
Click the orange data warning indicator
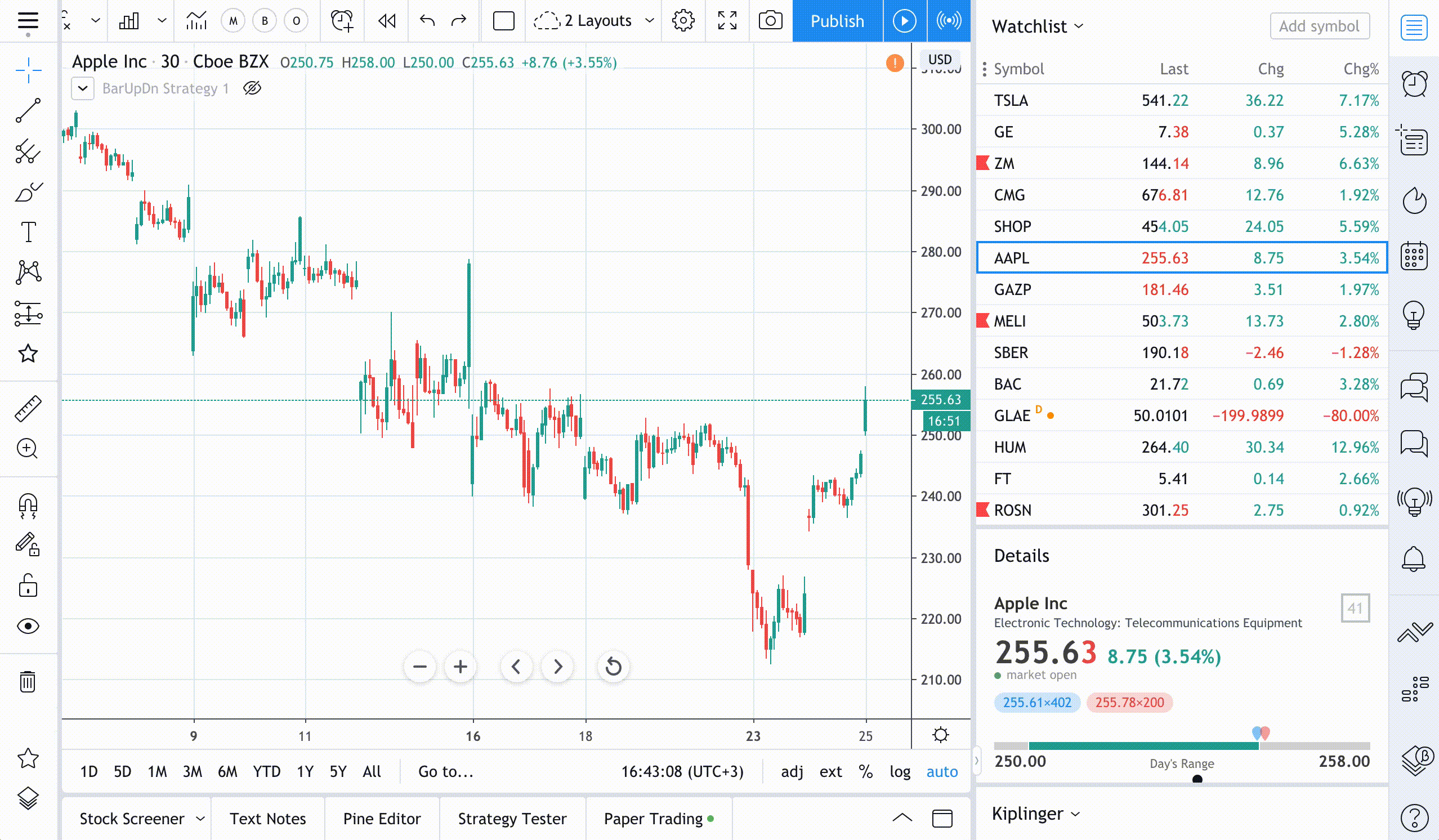(x=895, y=63)
